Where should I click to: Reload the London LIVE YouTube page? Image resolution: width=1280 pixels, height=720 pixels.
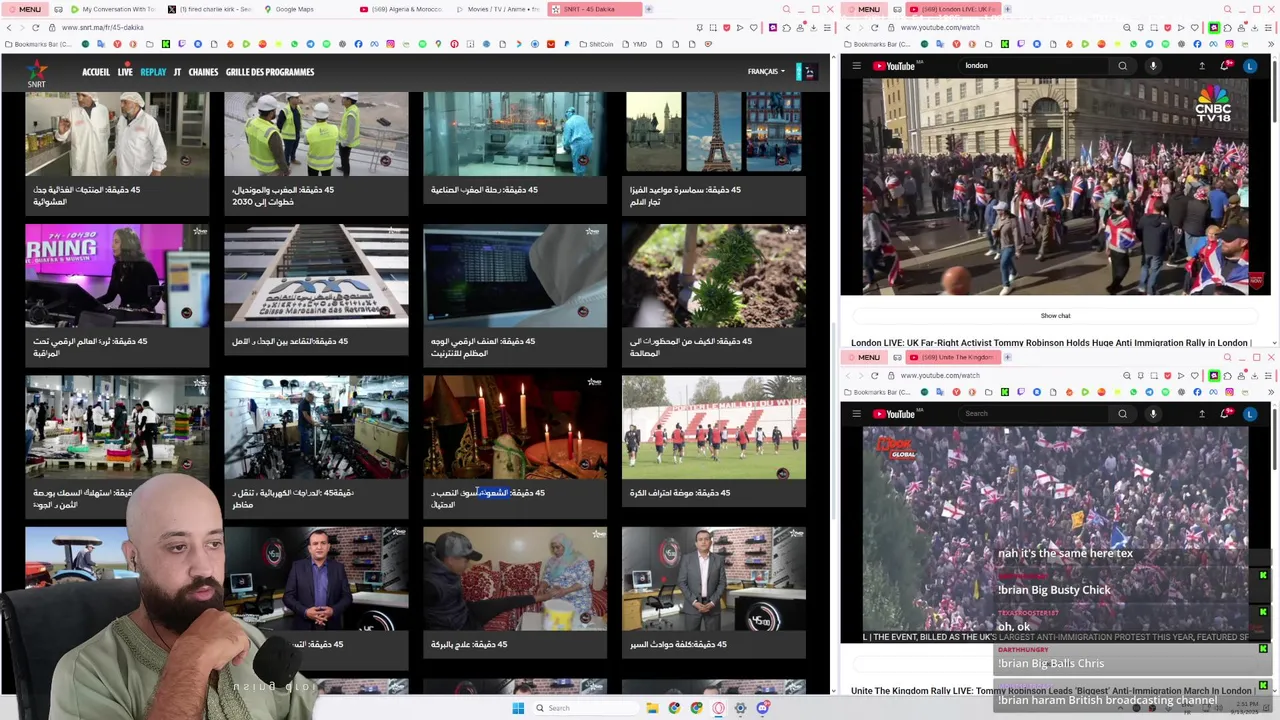[x=875, y=27]
